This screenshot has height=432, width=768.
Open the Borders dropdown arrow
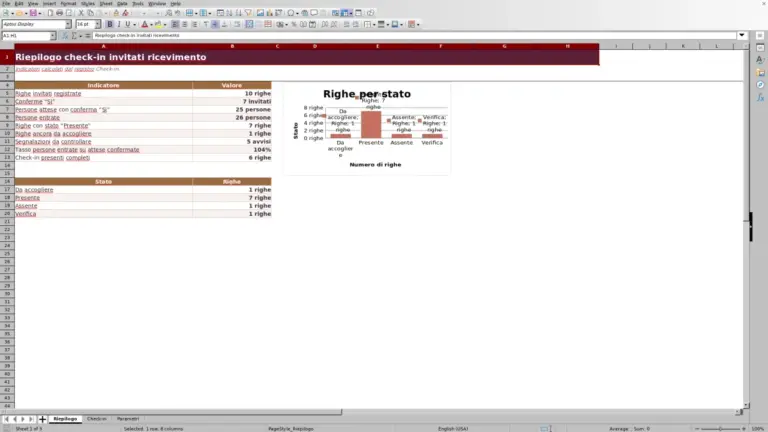coord(374,24)
